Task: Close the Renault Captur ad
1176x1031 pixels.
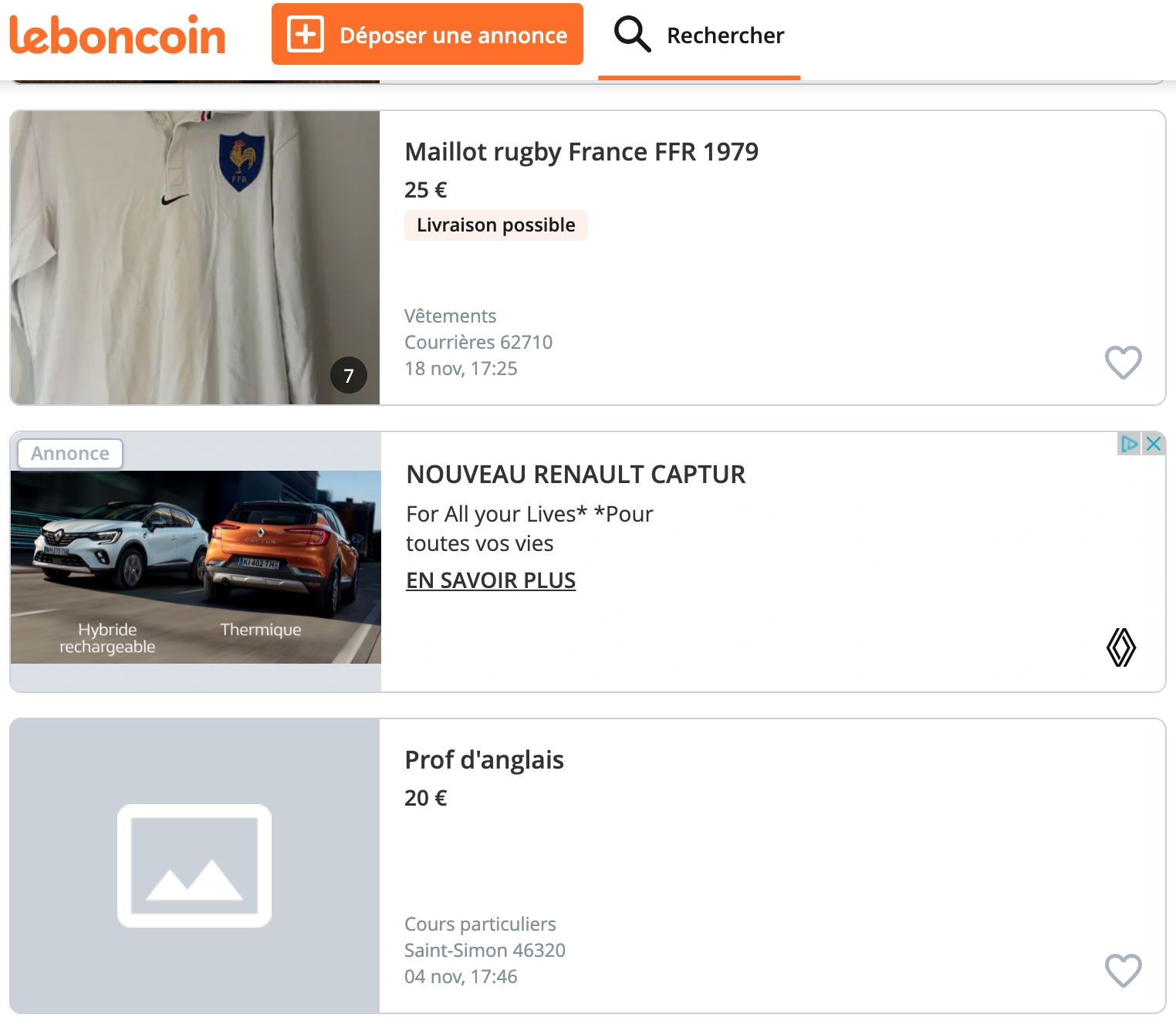Action: point(1154,444)
